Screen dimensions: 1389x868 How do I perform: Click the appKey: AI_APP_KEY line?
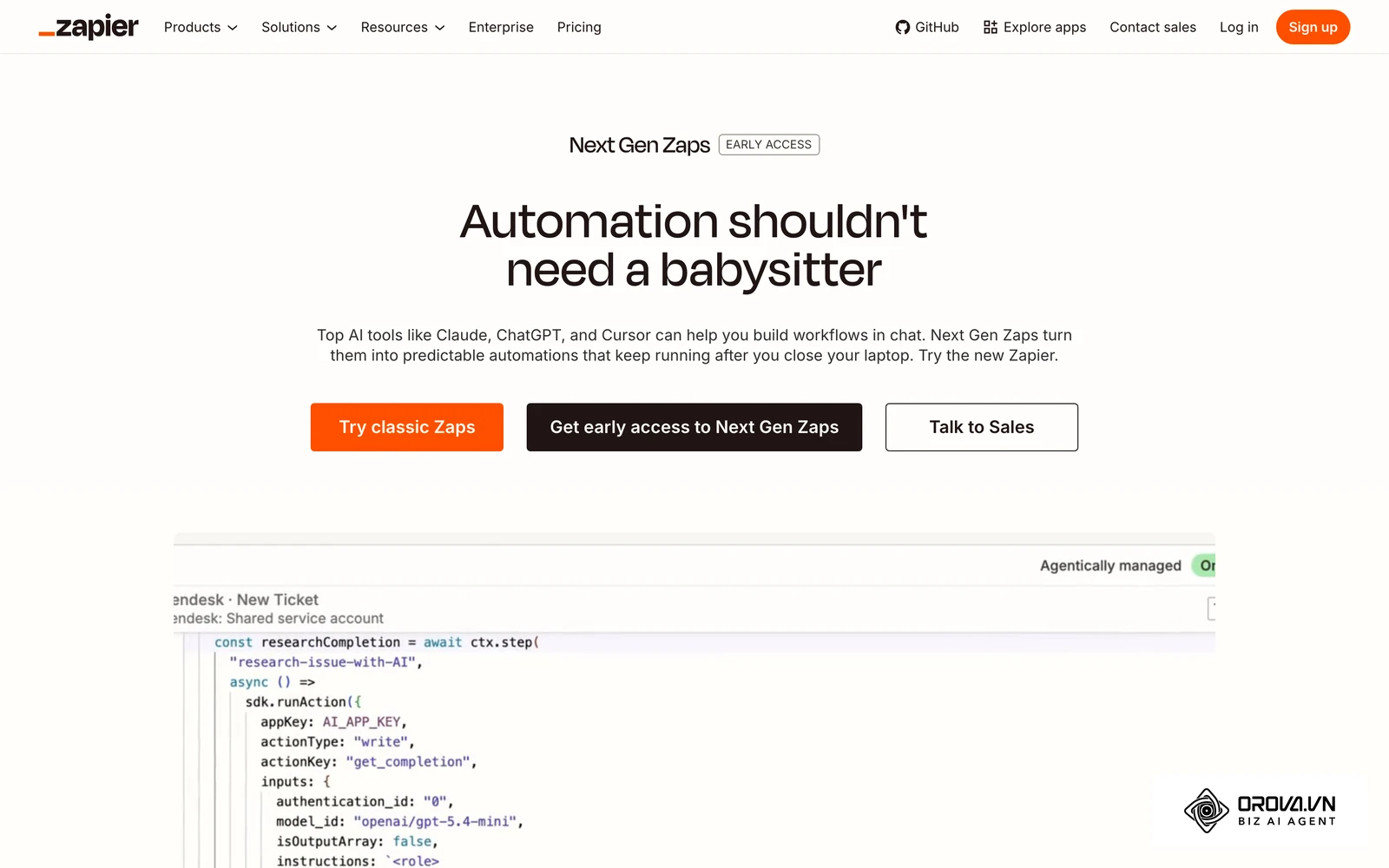tap(334, 722)
